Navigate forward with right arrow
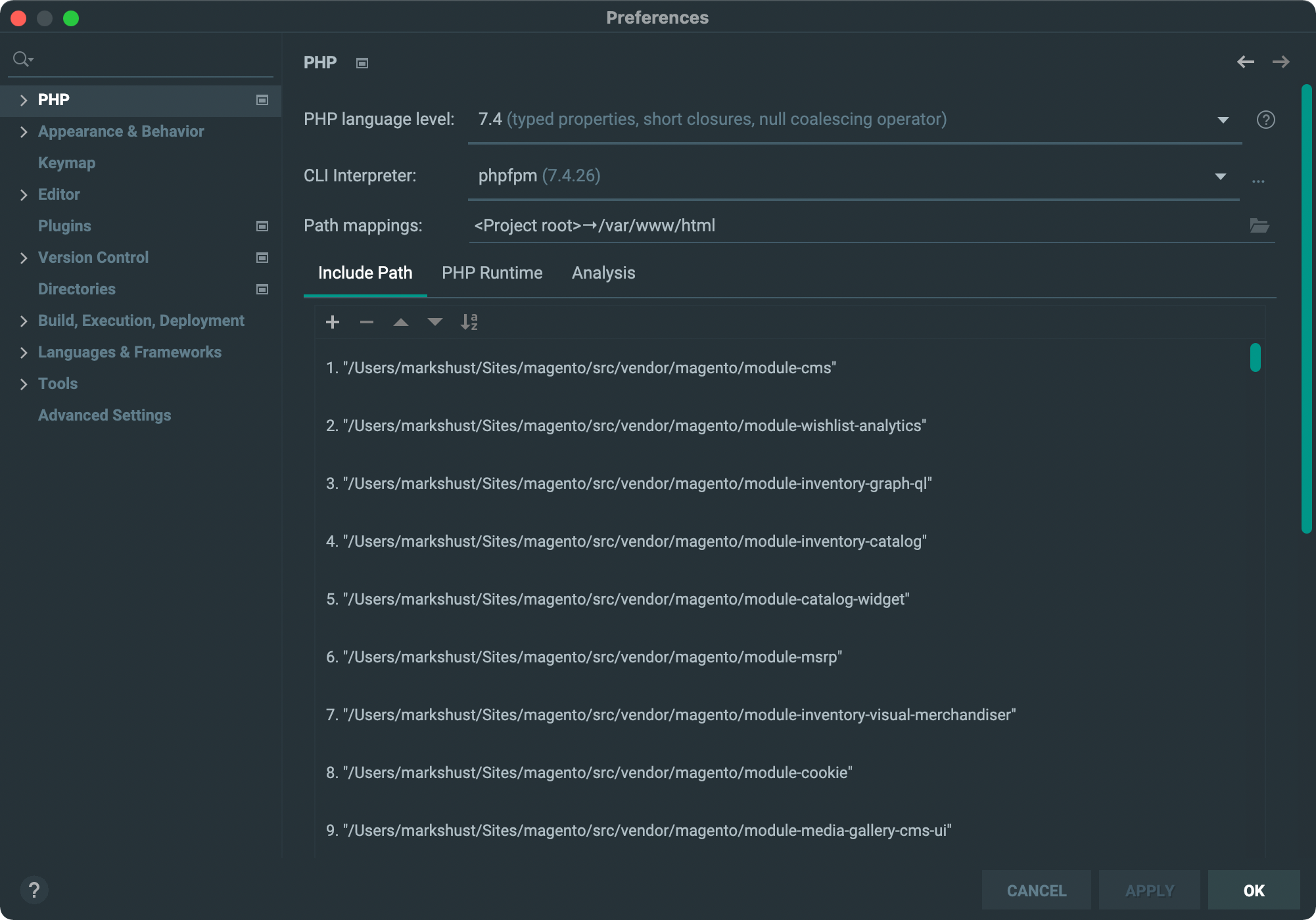Image resolution: width=1316 pixels, height=920 pixels. coord(1281,62)
